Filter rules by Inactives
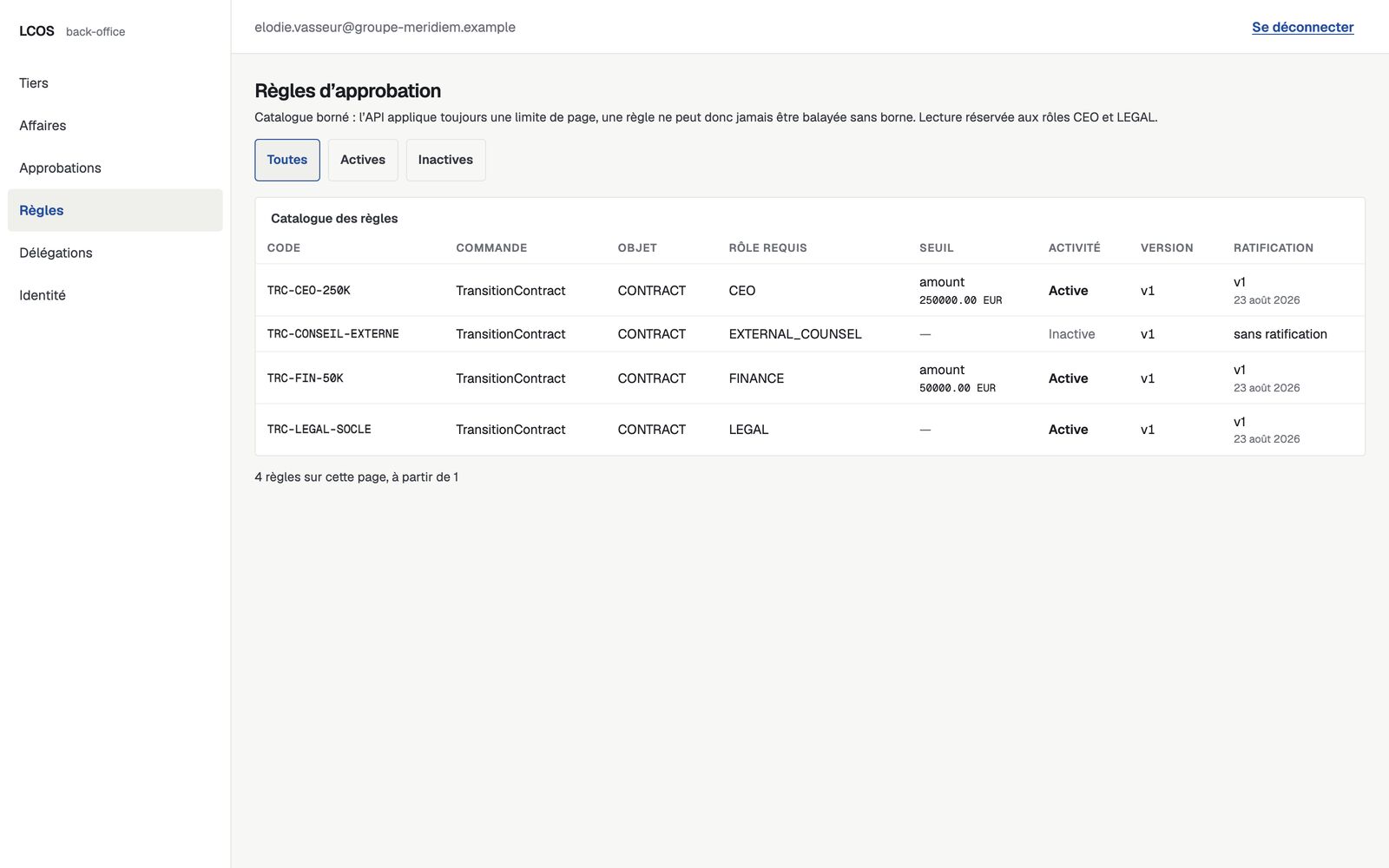 tap(445, 160)
